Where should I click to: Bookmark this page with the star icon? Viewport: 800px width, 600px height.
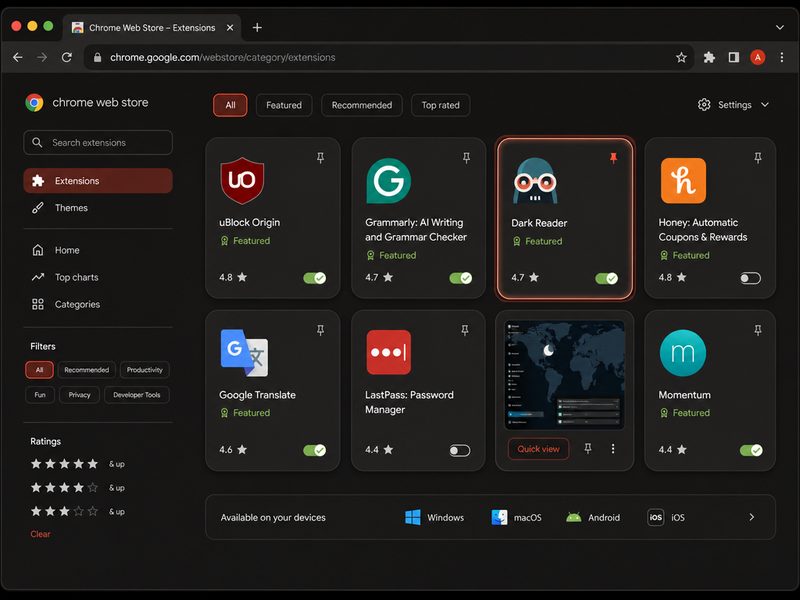click(681, 57)
